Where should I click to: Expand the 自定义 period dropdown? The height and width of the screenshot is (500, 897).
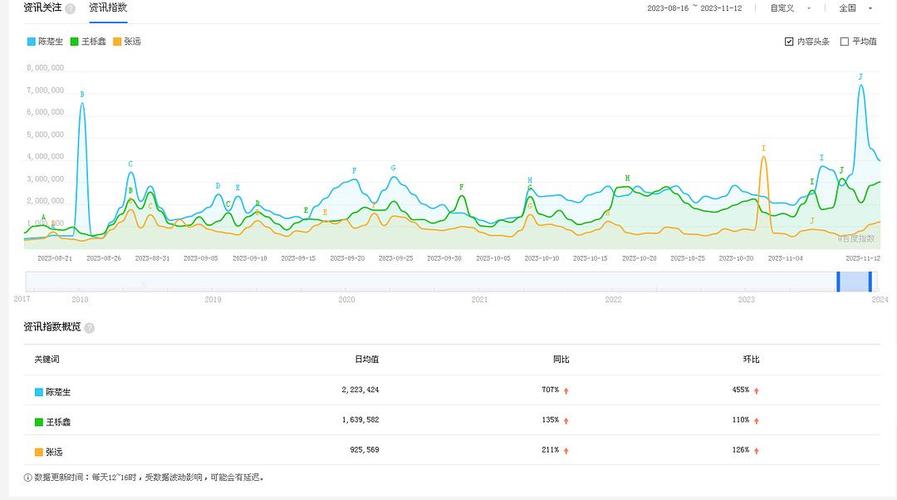pos(790,8)
